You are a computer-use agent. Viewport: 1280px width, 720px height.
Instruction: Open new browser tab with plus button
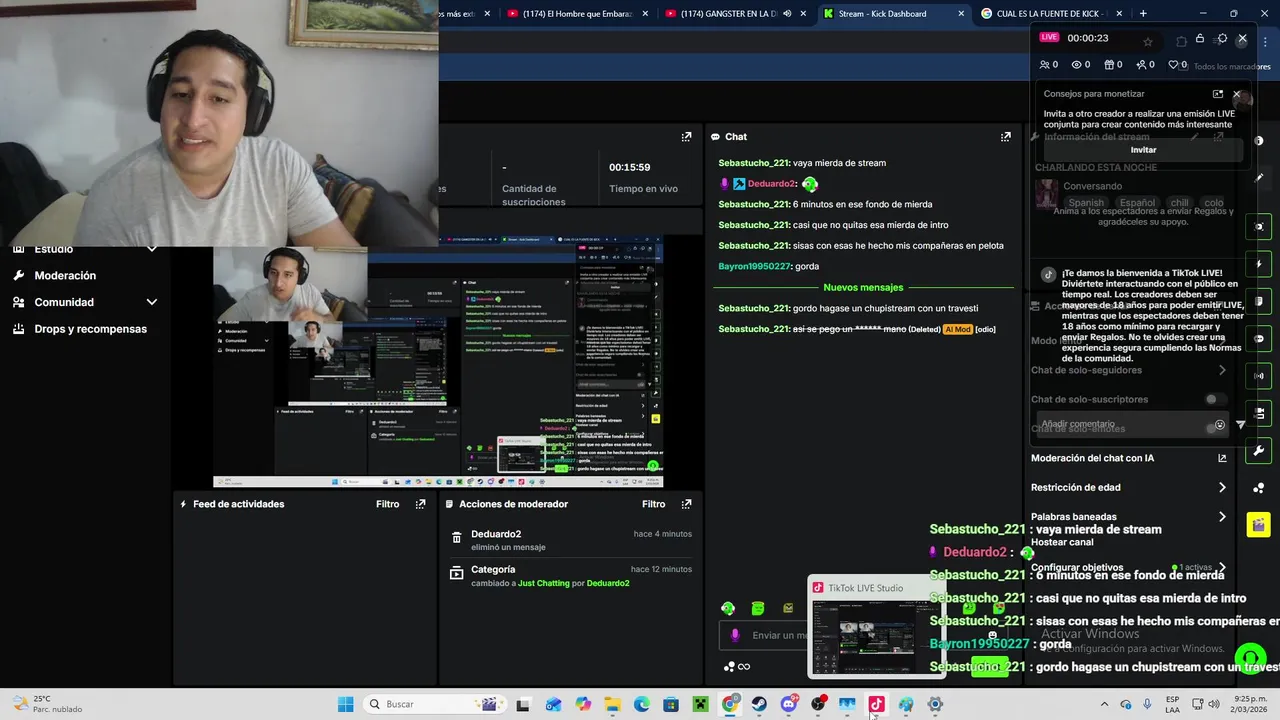click(1143, 14)
